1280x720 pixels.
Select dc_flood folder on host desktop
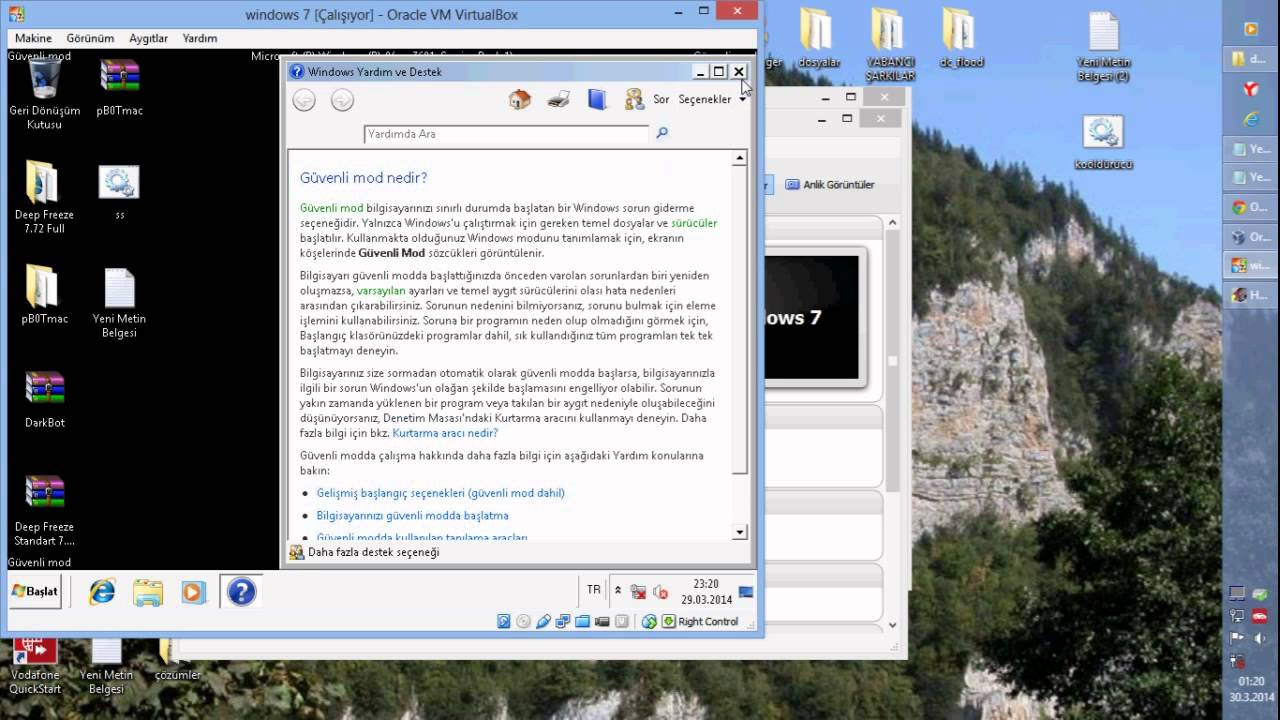pyautogui.click(x=961, y=38)
